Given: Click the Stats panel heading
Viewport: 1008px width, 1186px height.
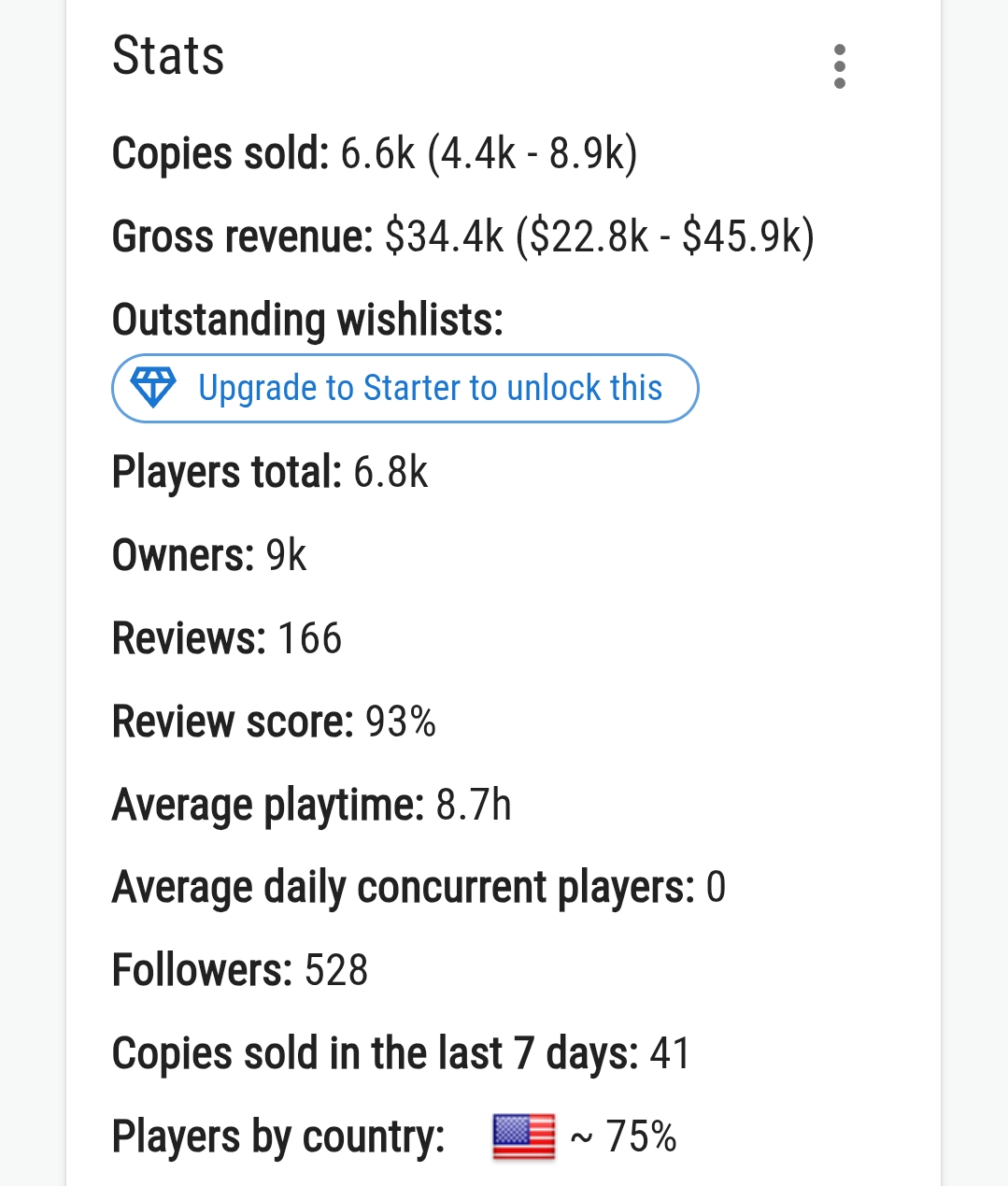Looking at the screenshot, I should [168, 56].
